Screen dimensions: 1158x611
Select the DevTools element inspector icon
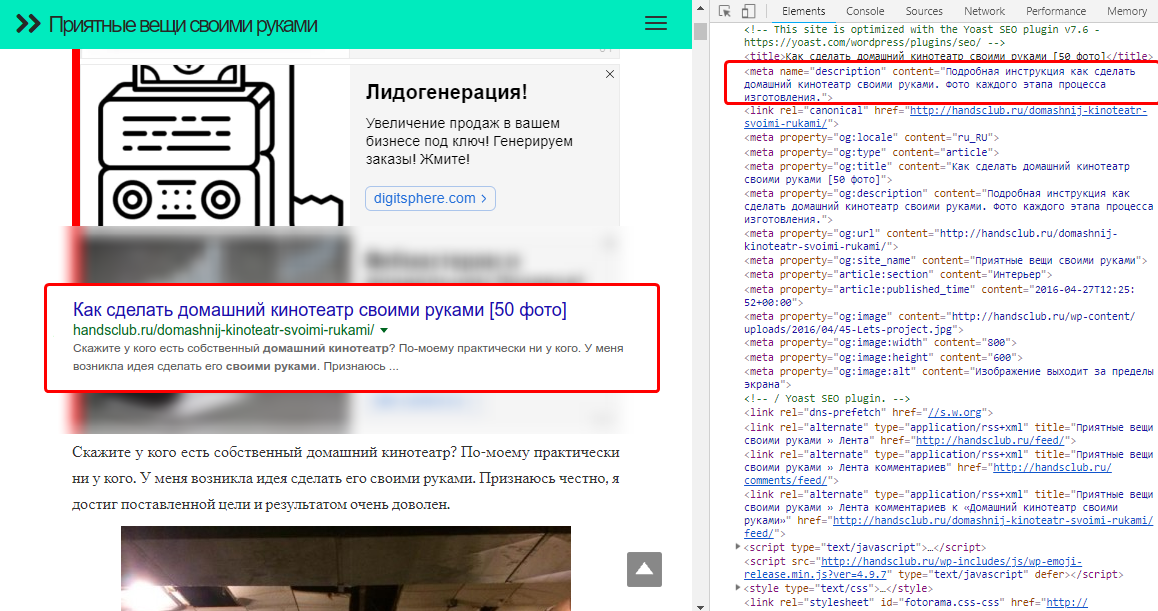[x=724, y=11]
